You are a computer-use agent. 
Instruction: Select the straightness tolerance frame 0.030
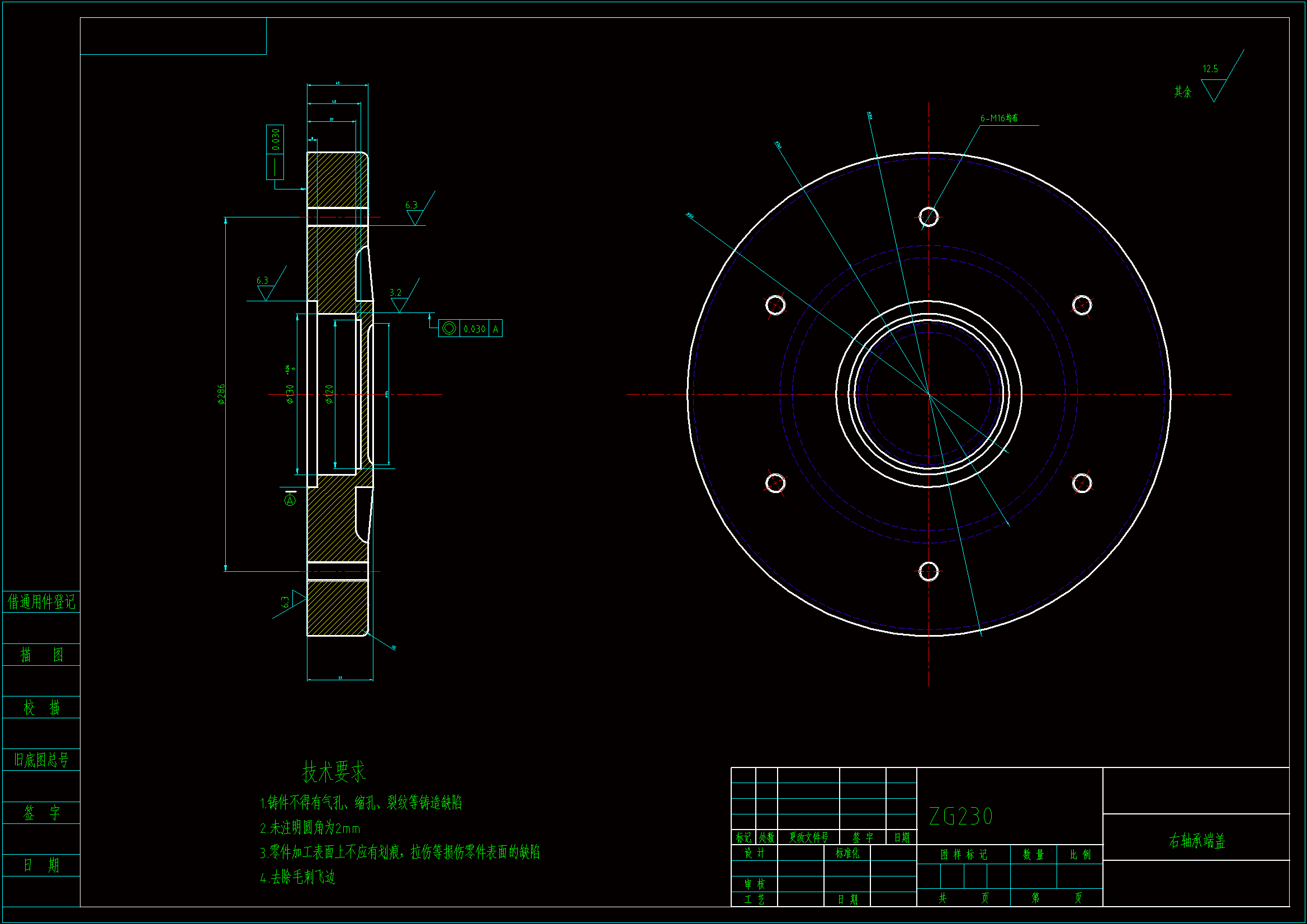tap(275, 152)
